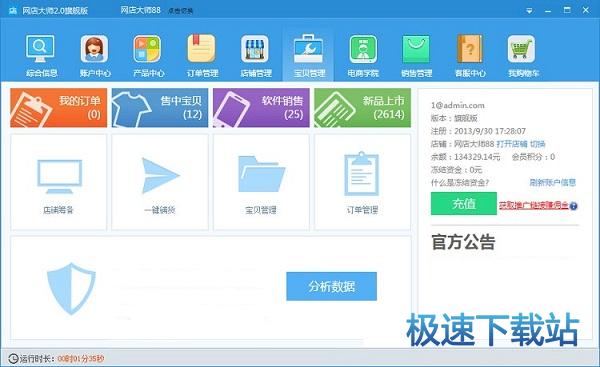Click 会员积分：0 text

click(x=533, y=157)
